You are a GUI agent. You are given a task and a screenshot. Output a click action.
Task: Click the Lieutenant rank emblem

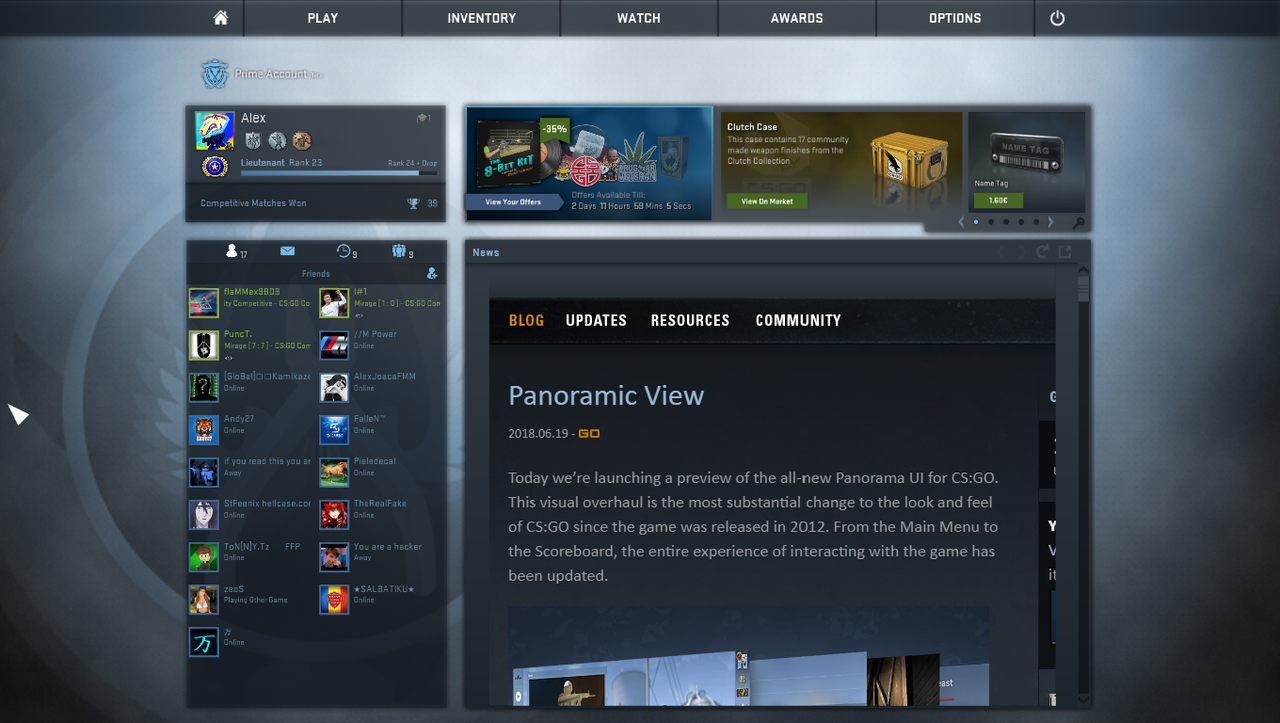click(x=215, y=167)
